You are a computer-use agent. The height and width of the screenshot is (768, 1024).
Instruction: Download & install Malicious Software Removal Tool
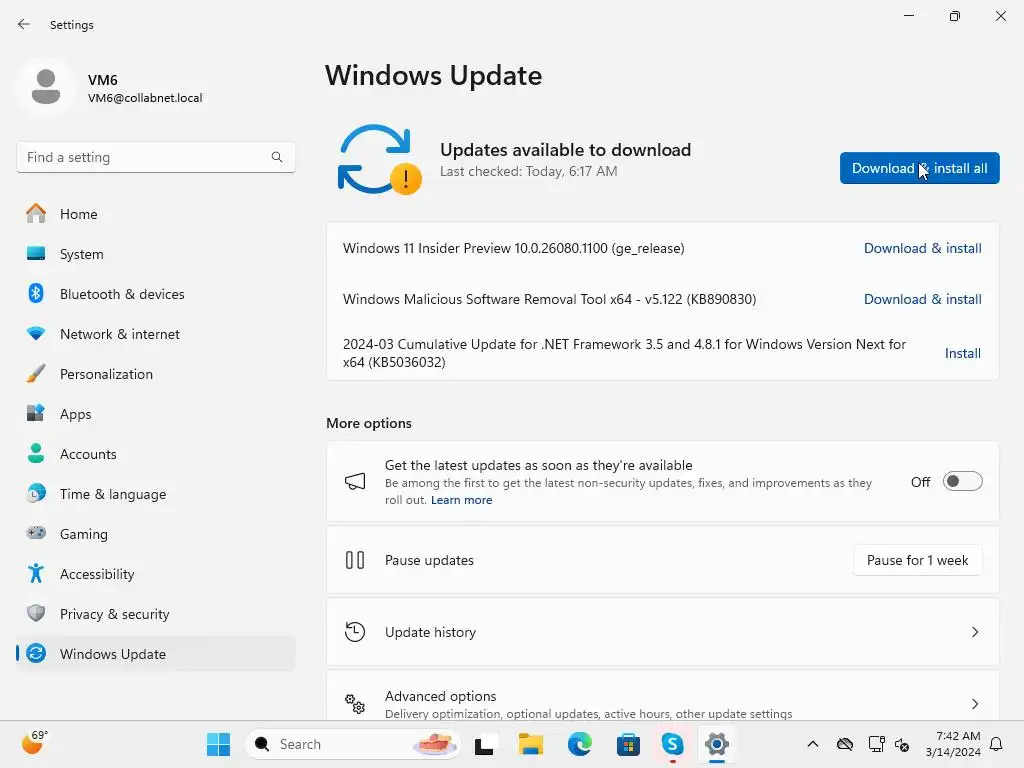coord(922,299)
